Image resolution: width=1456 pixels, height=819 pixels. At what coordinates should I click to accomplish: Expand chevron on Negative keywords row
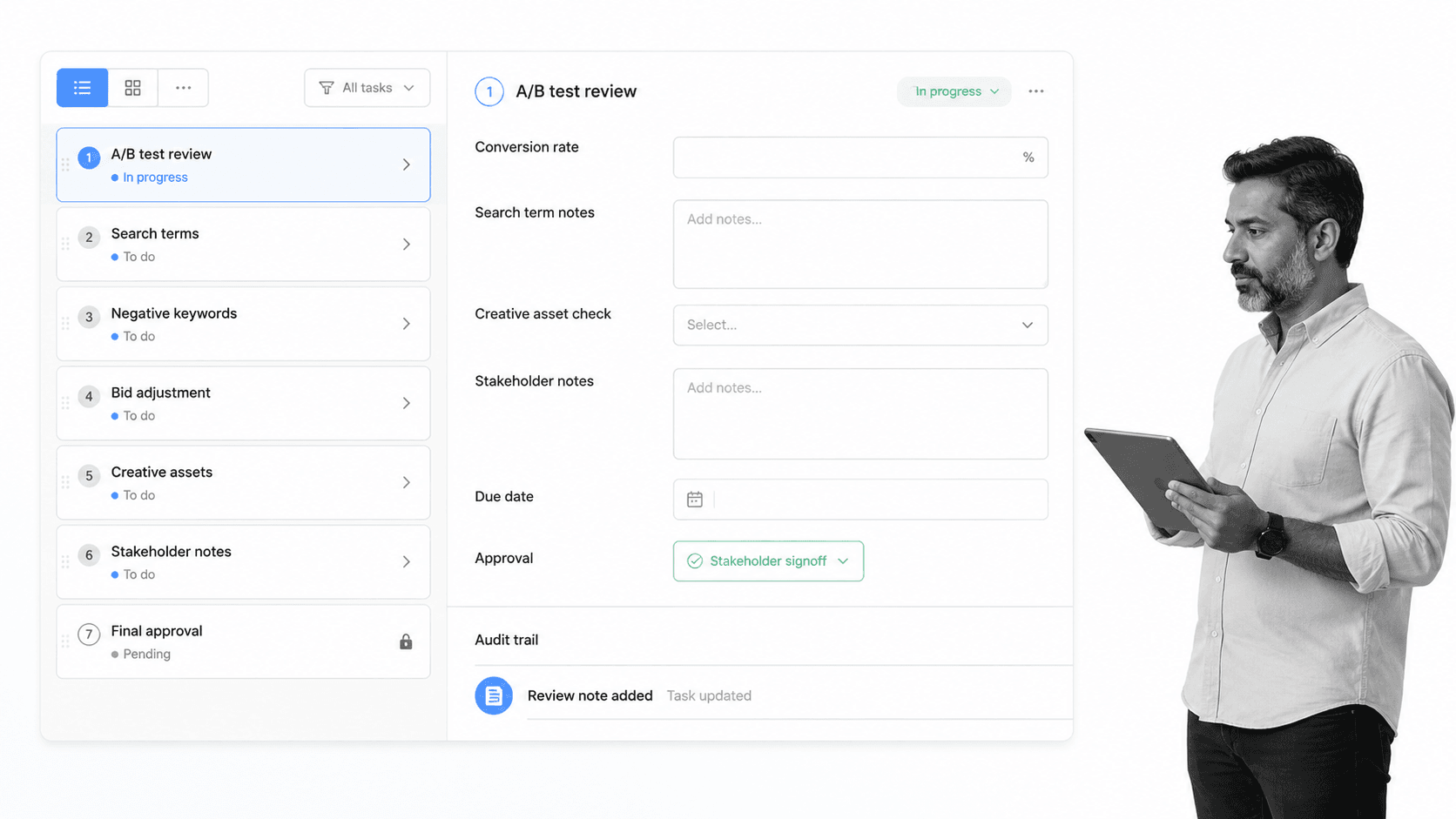pyautogui.click(x=406, y=324)
